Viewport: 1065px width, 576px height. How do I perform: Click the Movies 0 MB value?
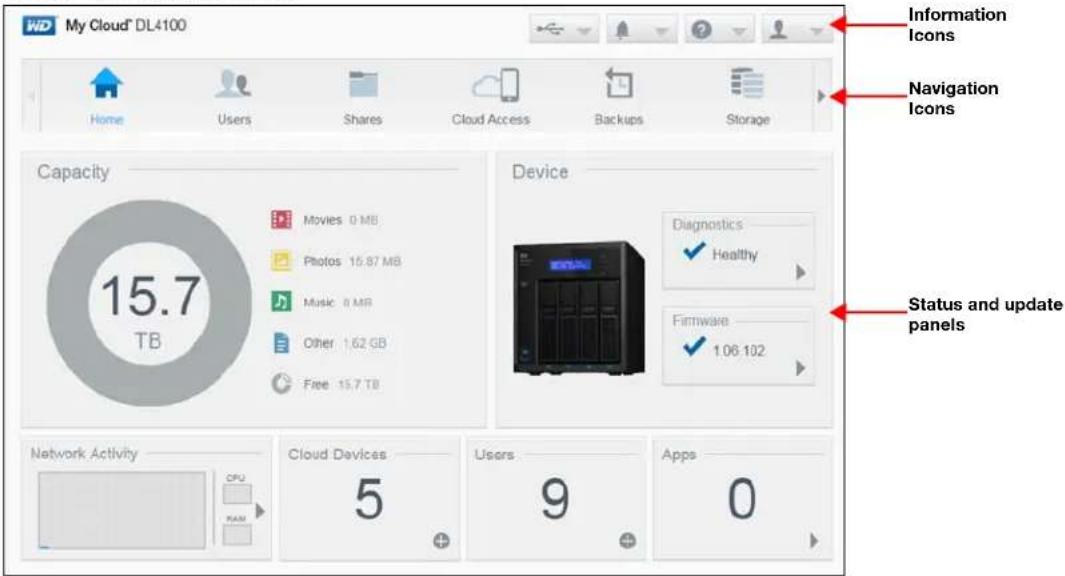tap(364, 220)
